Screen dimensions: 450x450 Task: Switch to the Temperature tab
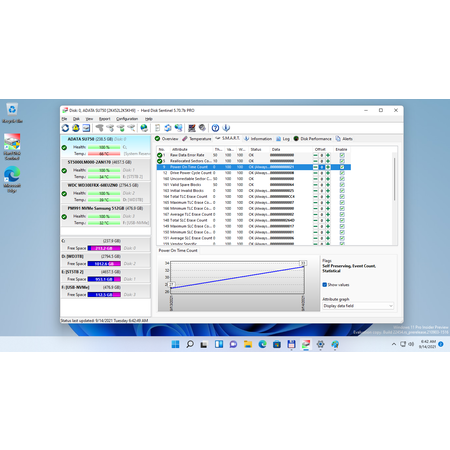tap(197, 139)
